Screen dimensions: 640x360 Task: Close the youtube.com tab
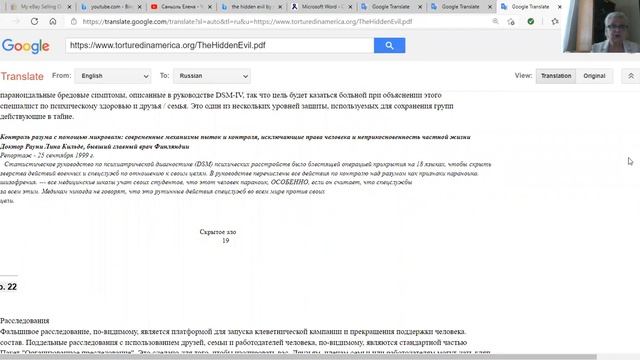coord(140,7)
